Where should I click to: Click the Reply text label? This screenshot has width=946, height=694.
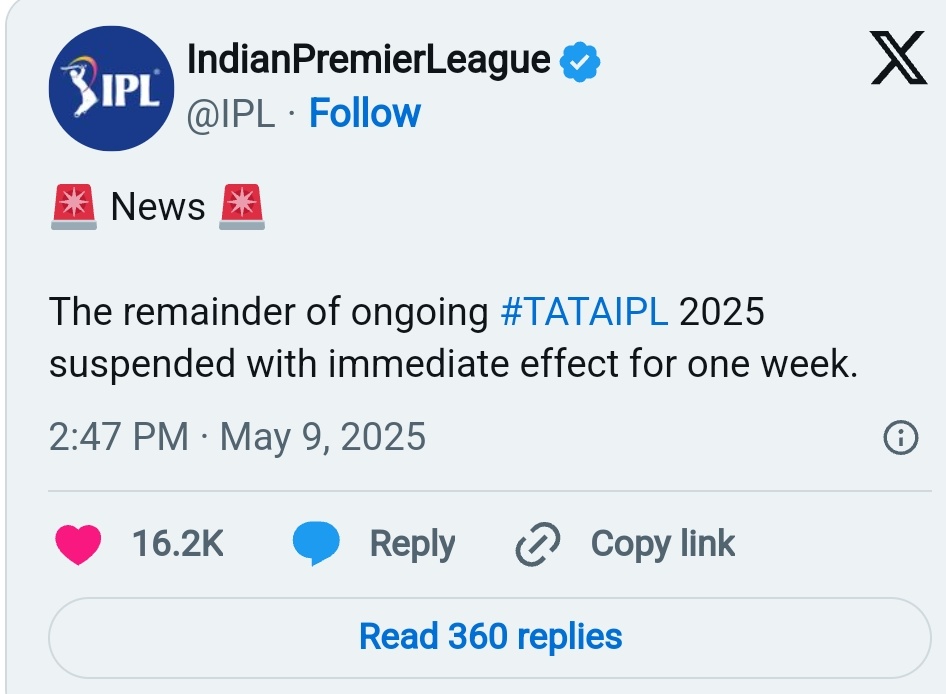click(413, 544)
